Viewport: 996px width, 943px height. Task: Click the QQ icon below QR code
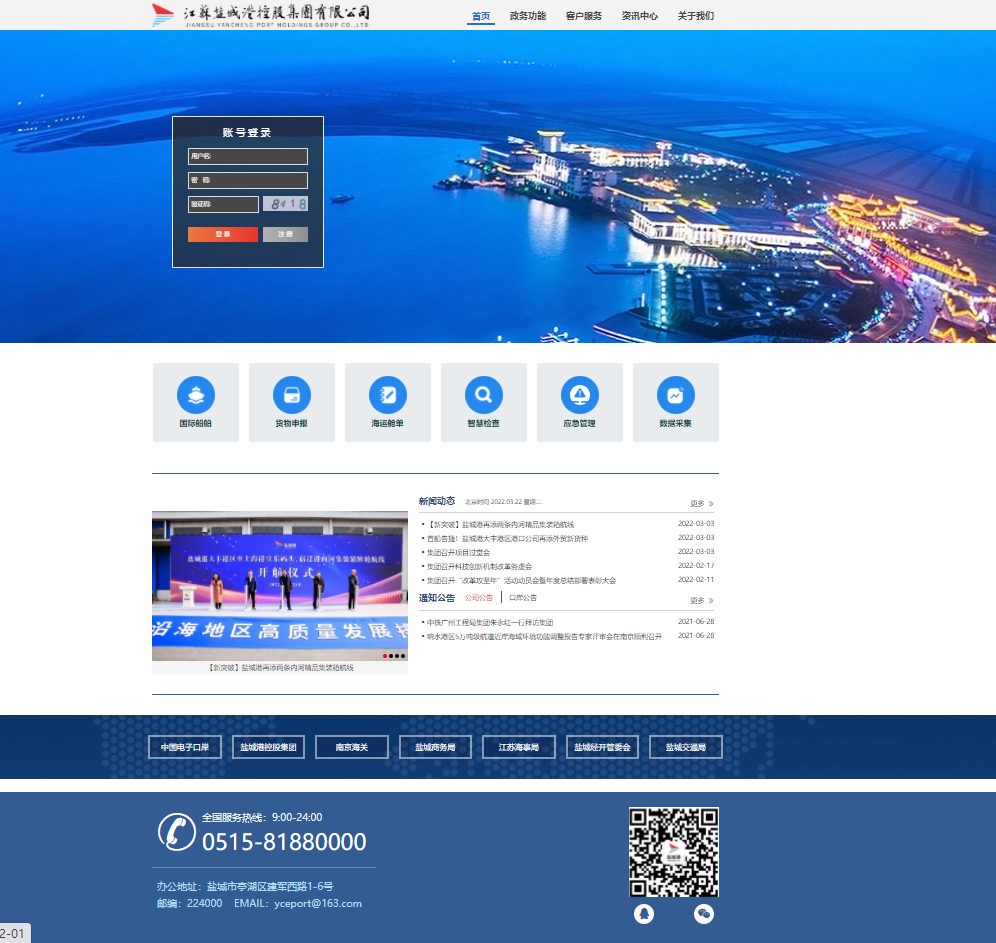pos(644,914)
